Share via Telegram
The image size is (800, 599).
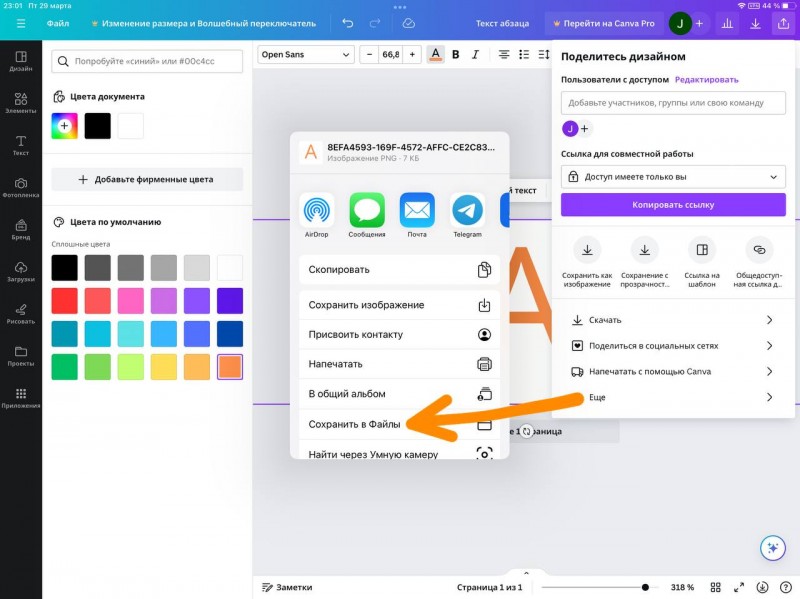pos(467,215)
